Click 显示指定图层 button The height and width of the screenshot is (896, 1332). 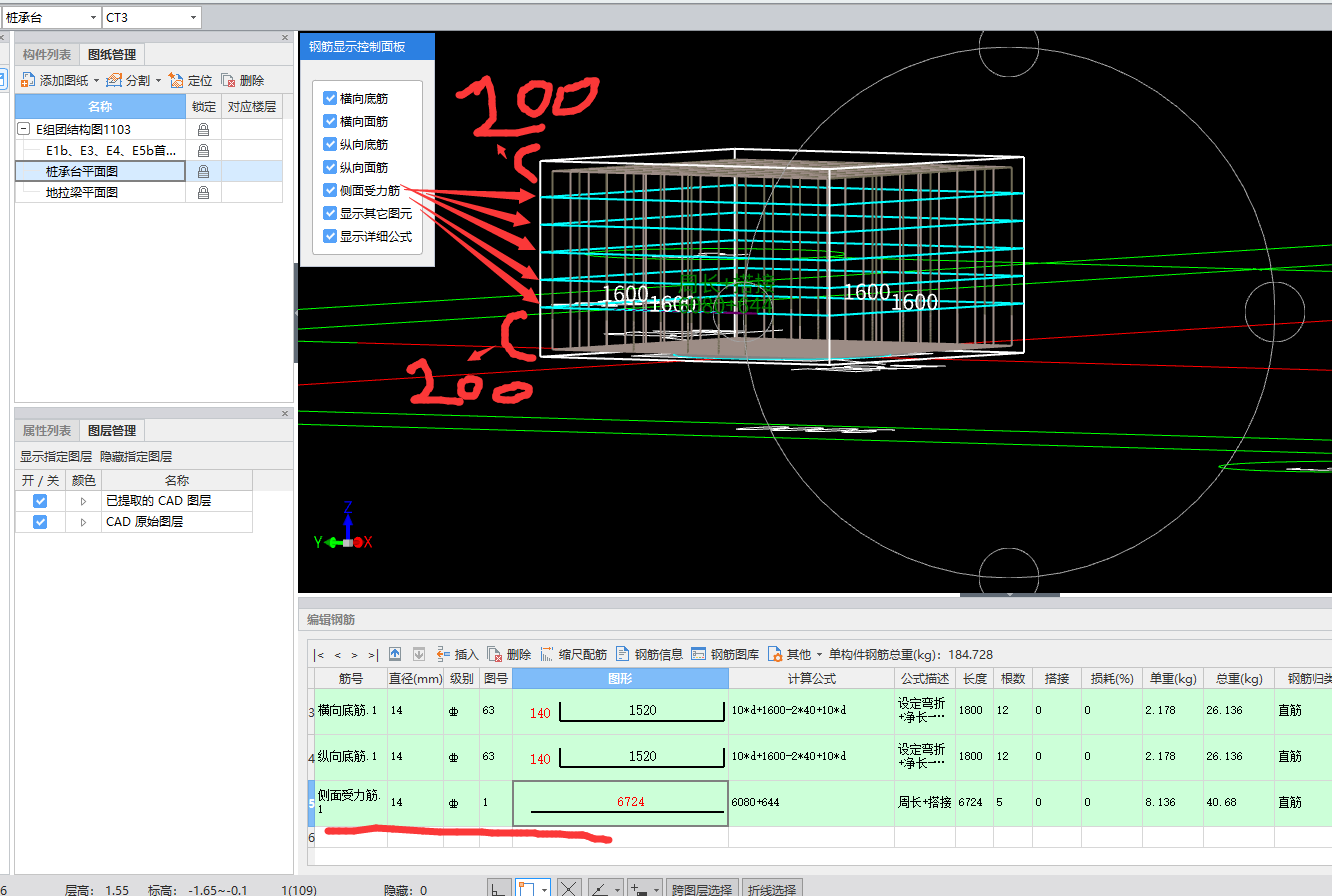(x=56, y=456)
